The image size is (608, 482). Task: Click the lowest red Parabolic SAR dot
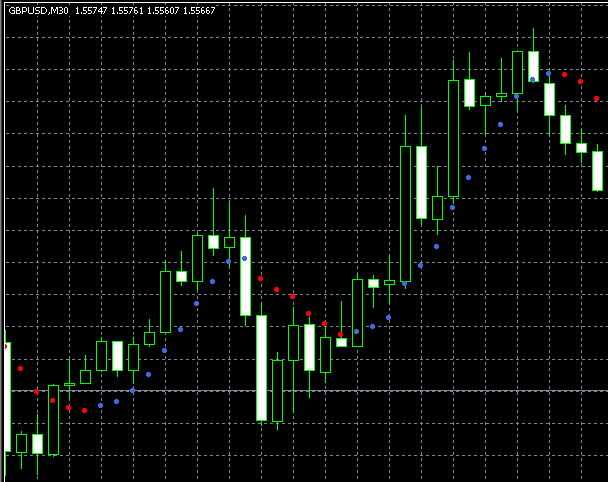pyautogui.click(x=85, y=410)
